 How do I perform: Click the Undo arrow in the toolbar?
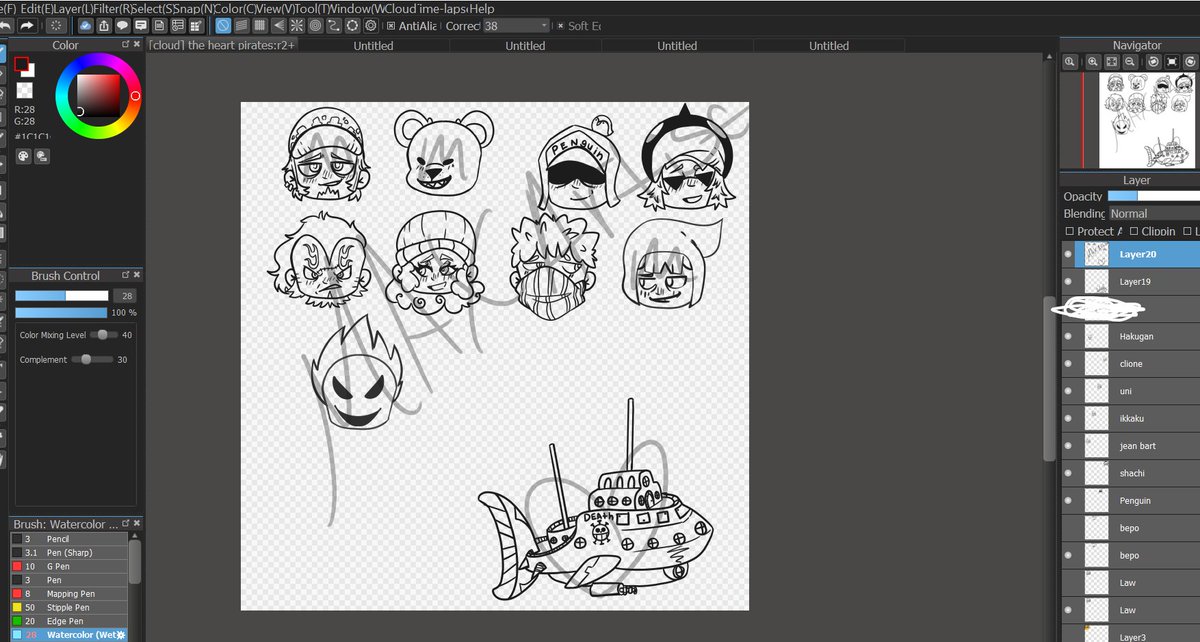click(x=8, y=25)
